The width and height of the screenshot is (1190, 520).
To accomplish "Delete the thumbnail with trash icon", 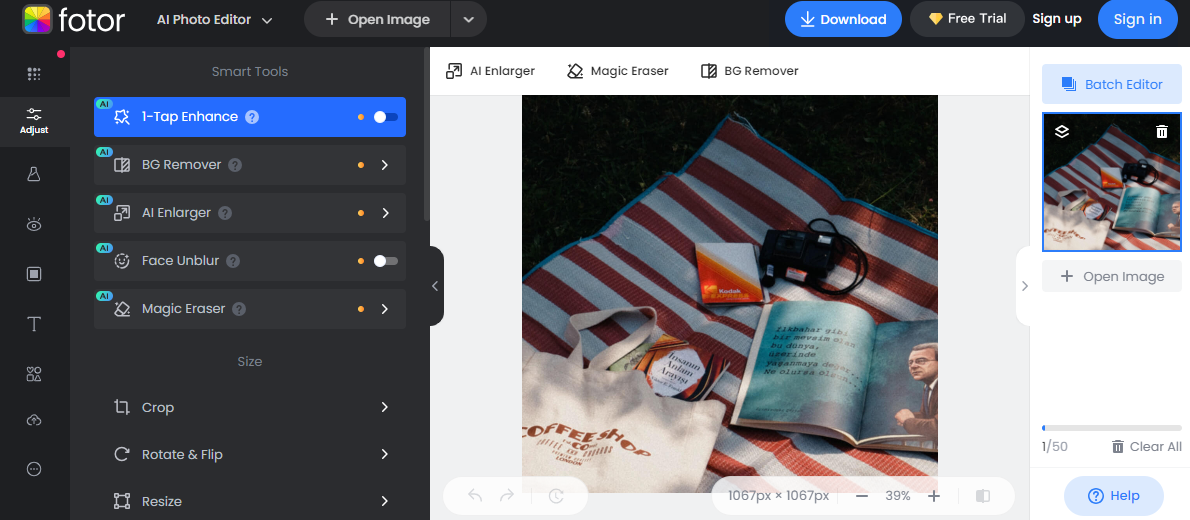I will (x=1162, y=131).
